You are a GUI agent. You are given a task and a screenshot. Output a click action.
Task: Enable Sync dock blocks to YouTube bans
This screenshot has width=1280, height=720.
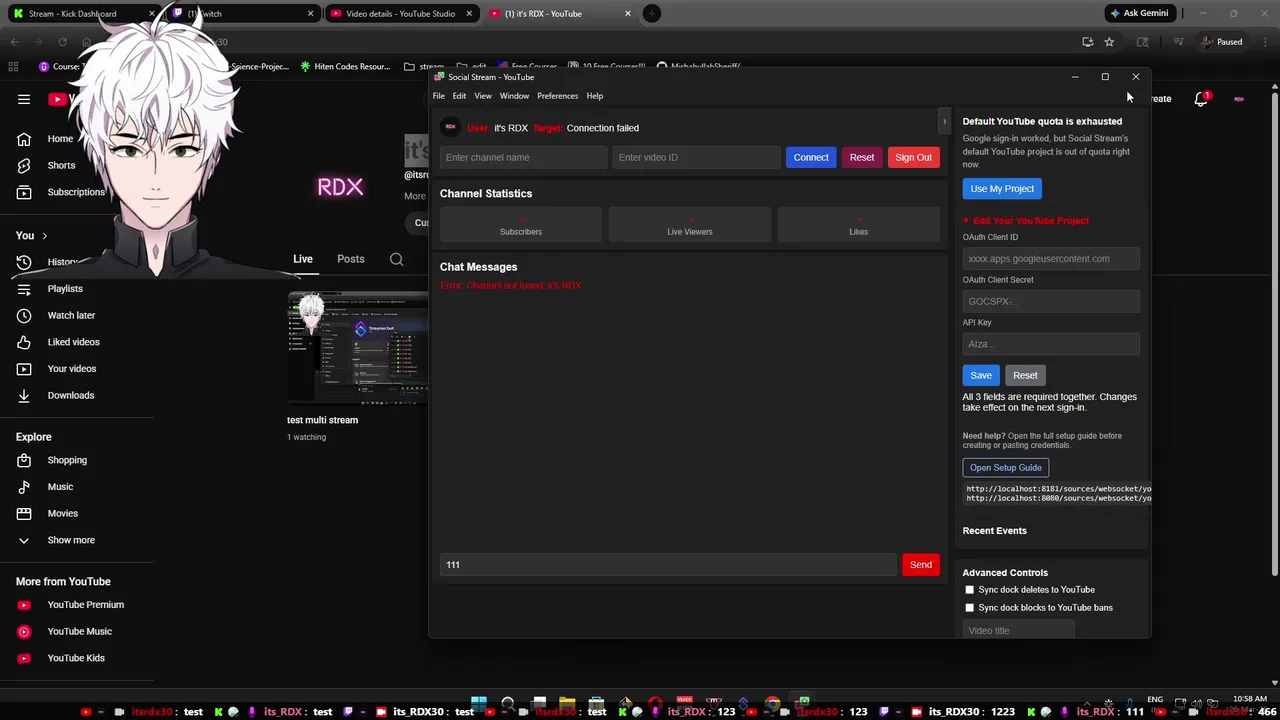[x=969, y=608]
